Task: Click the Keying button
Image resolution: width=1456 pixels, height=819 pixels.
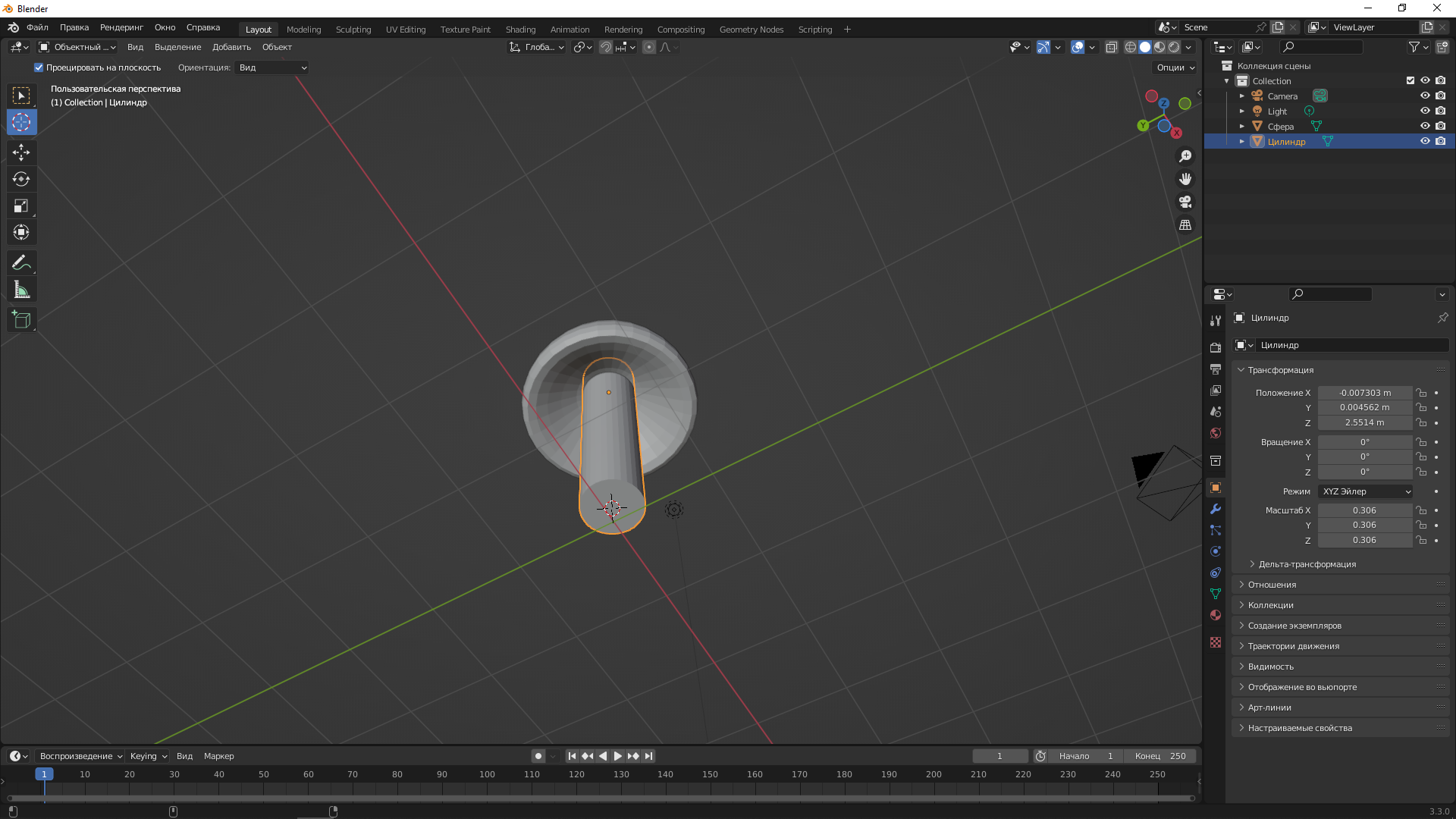Action: click(x=148, y=756)
